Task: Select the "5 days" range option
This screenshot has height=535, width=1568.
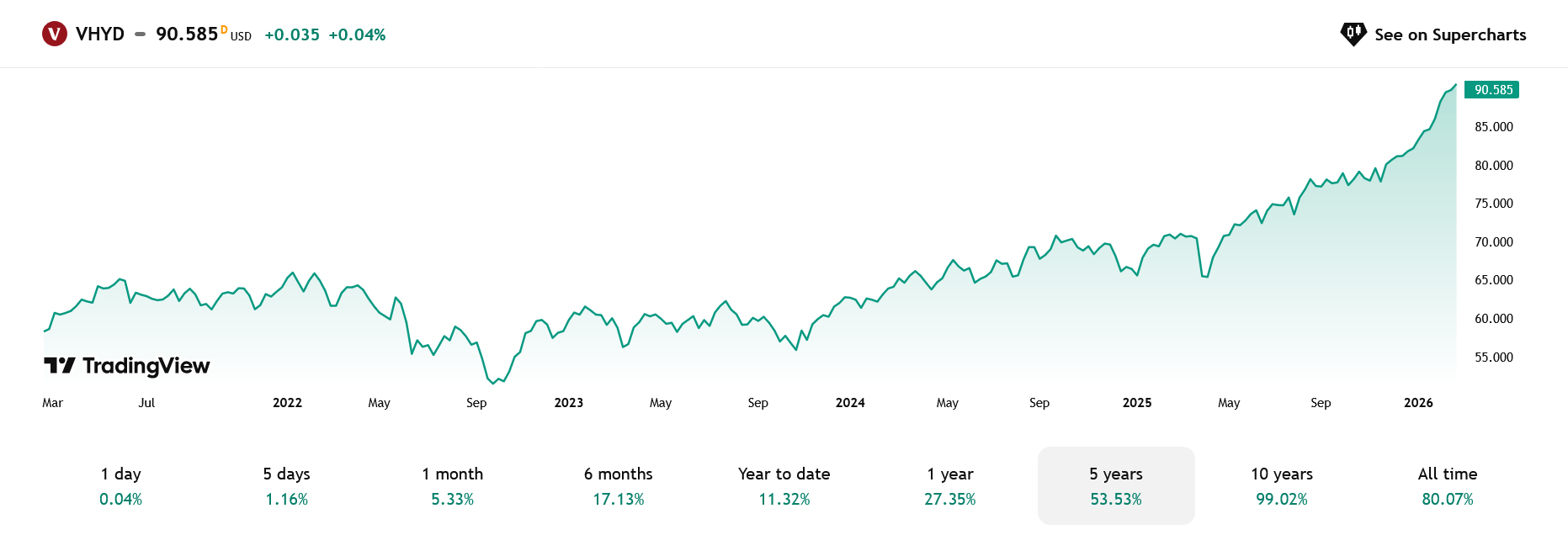Action: [x=288, y=485]
